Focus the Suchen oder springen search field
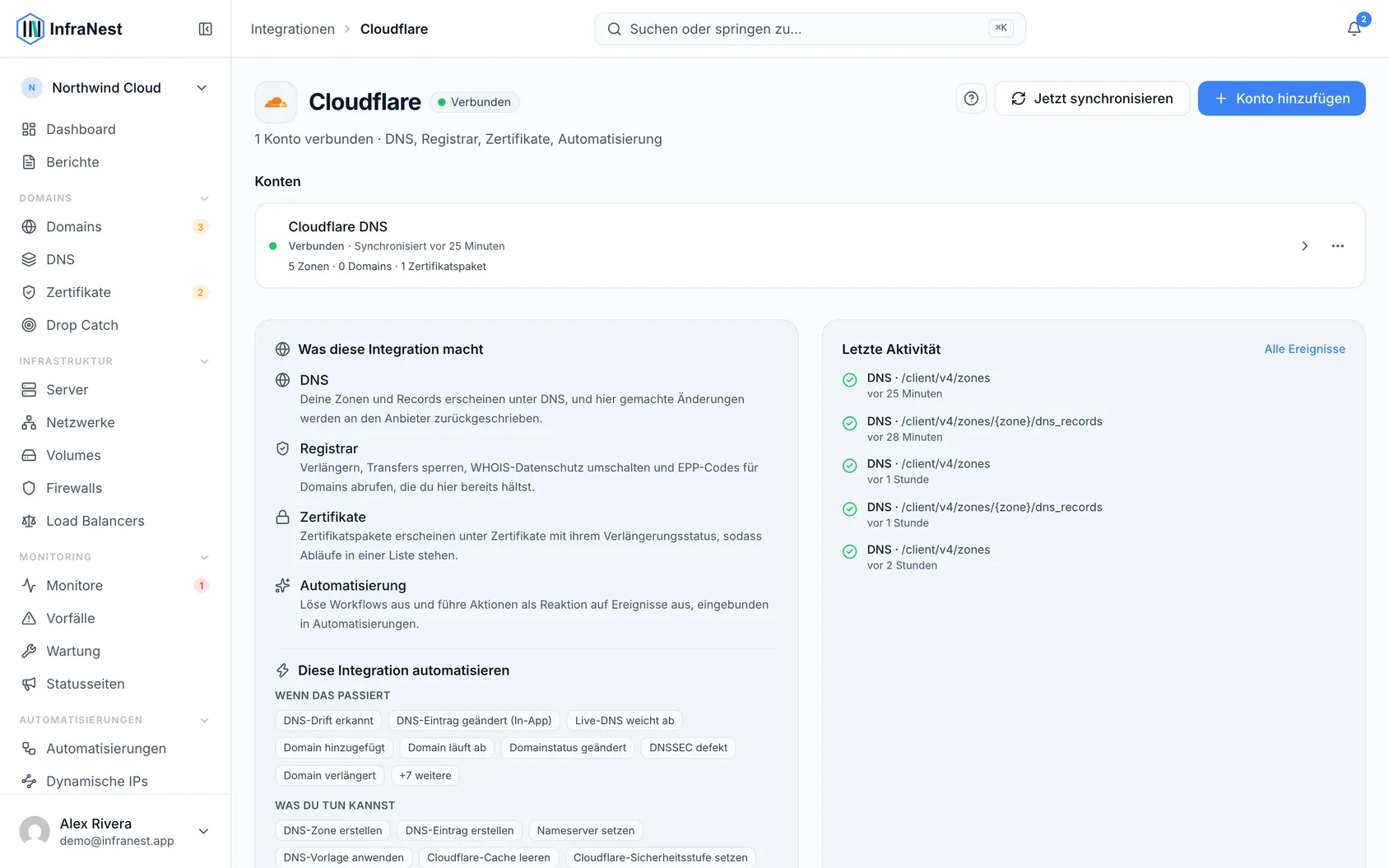This screenshot has width=1389, height=868. [810, 29]
